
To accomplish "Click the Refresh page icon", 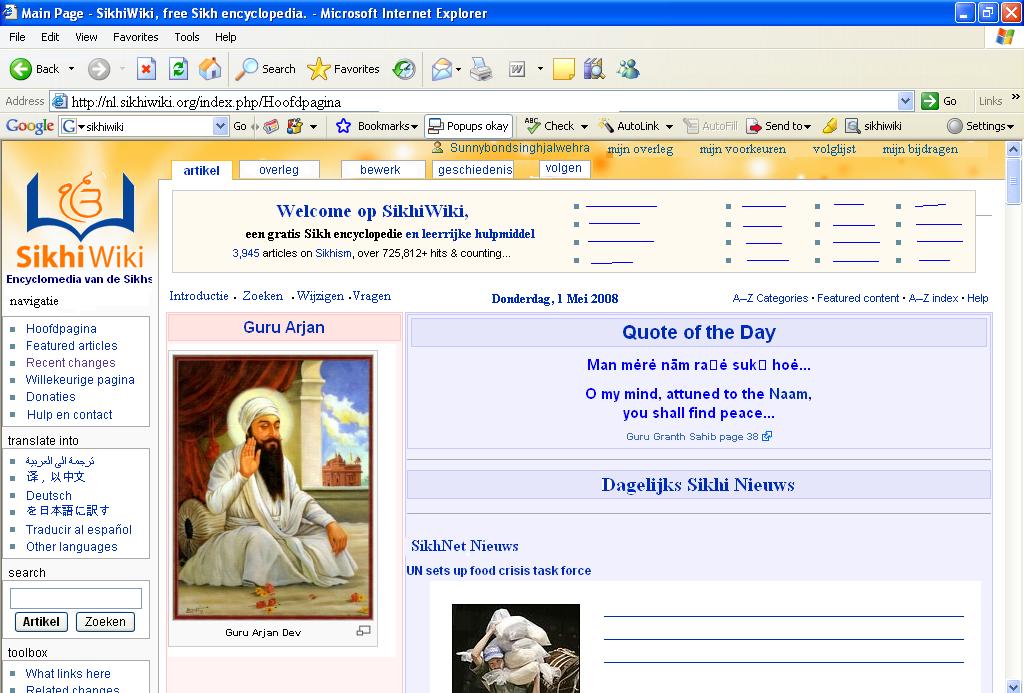I will click(178, 69).
